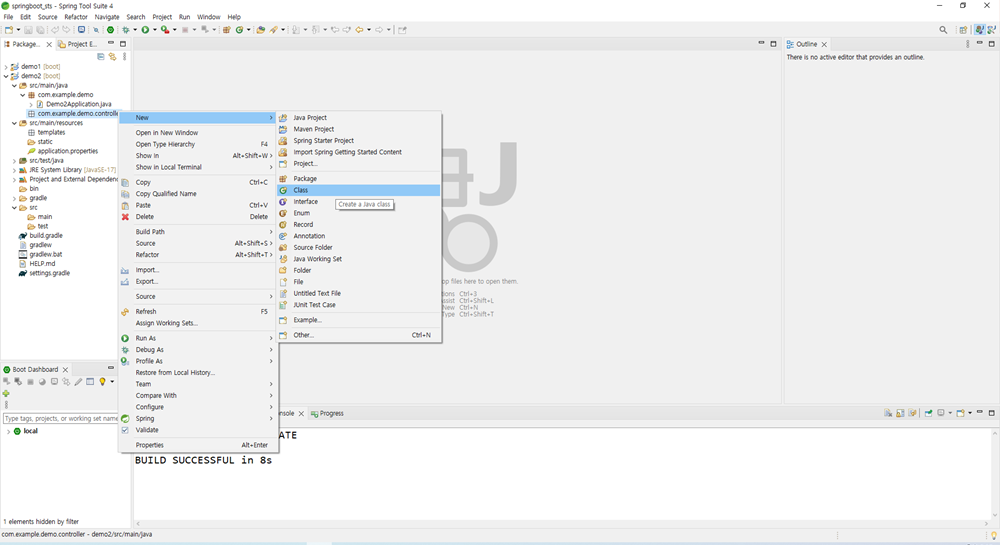Click the green Run toolbar button
The image size is (1000, 545).
click(x=145, y=30)
